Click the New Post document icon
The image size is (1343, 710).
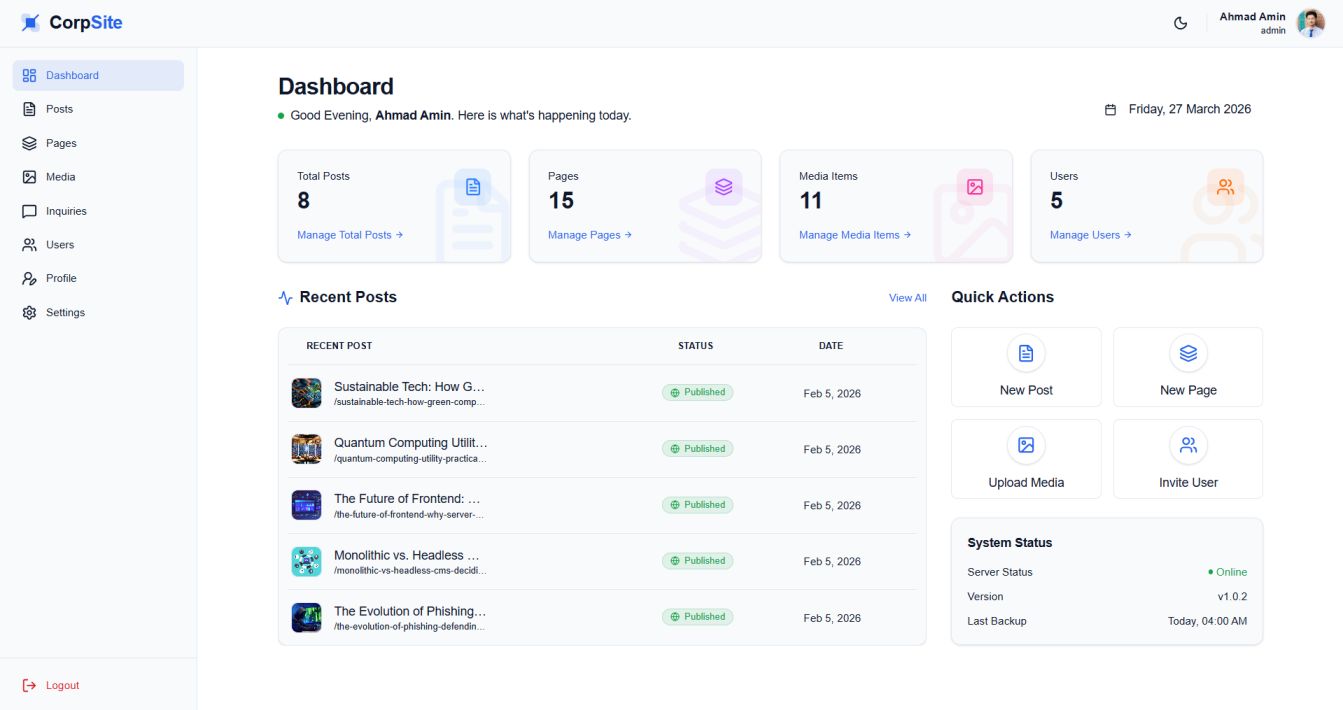click(x=1025, y=352)
